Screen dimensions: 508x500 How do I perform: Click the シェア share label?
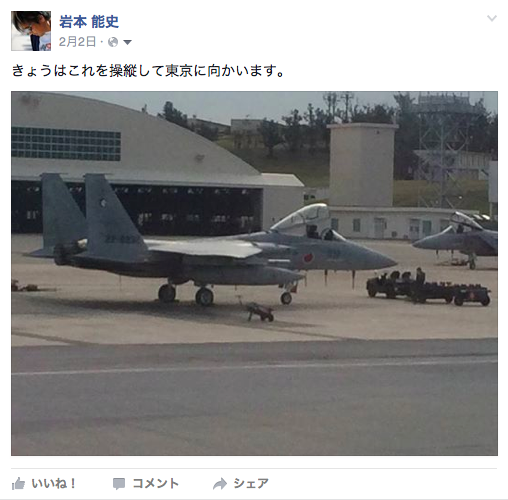pyautogui.click(x=251, y=483)
